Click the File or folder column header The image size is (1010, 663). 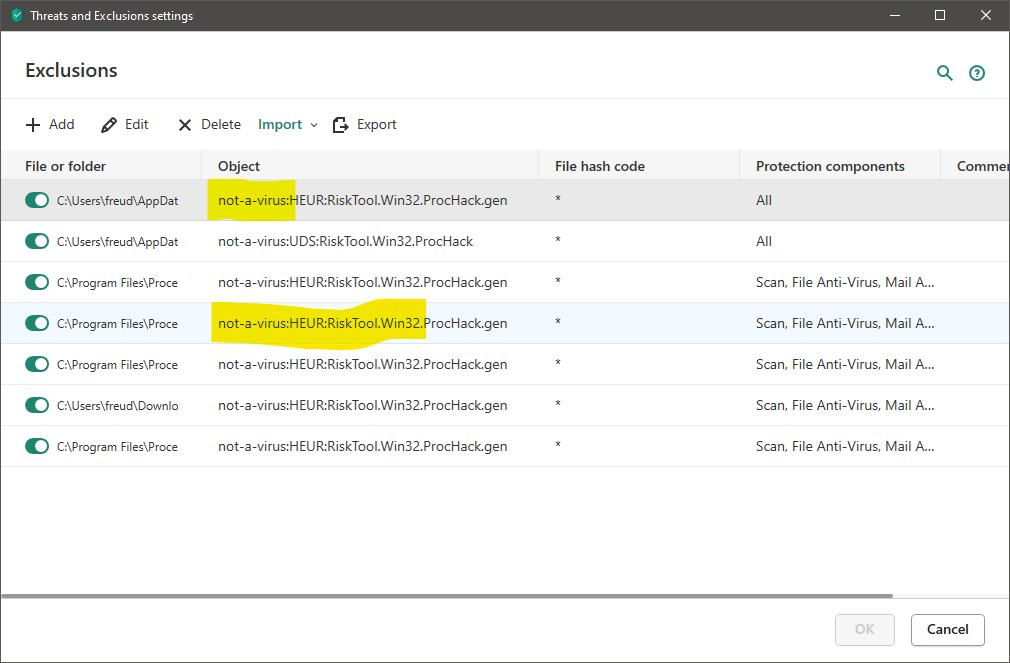click(x=65, y=166)
